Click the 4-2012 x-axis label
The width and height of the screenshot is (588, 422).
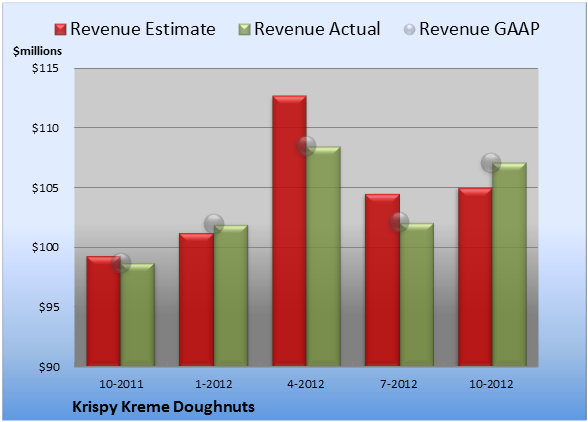tap(306, 384)
